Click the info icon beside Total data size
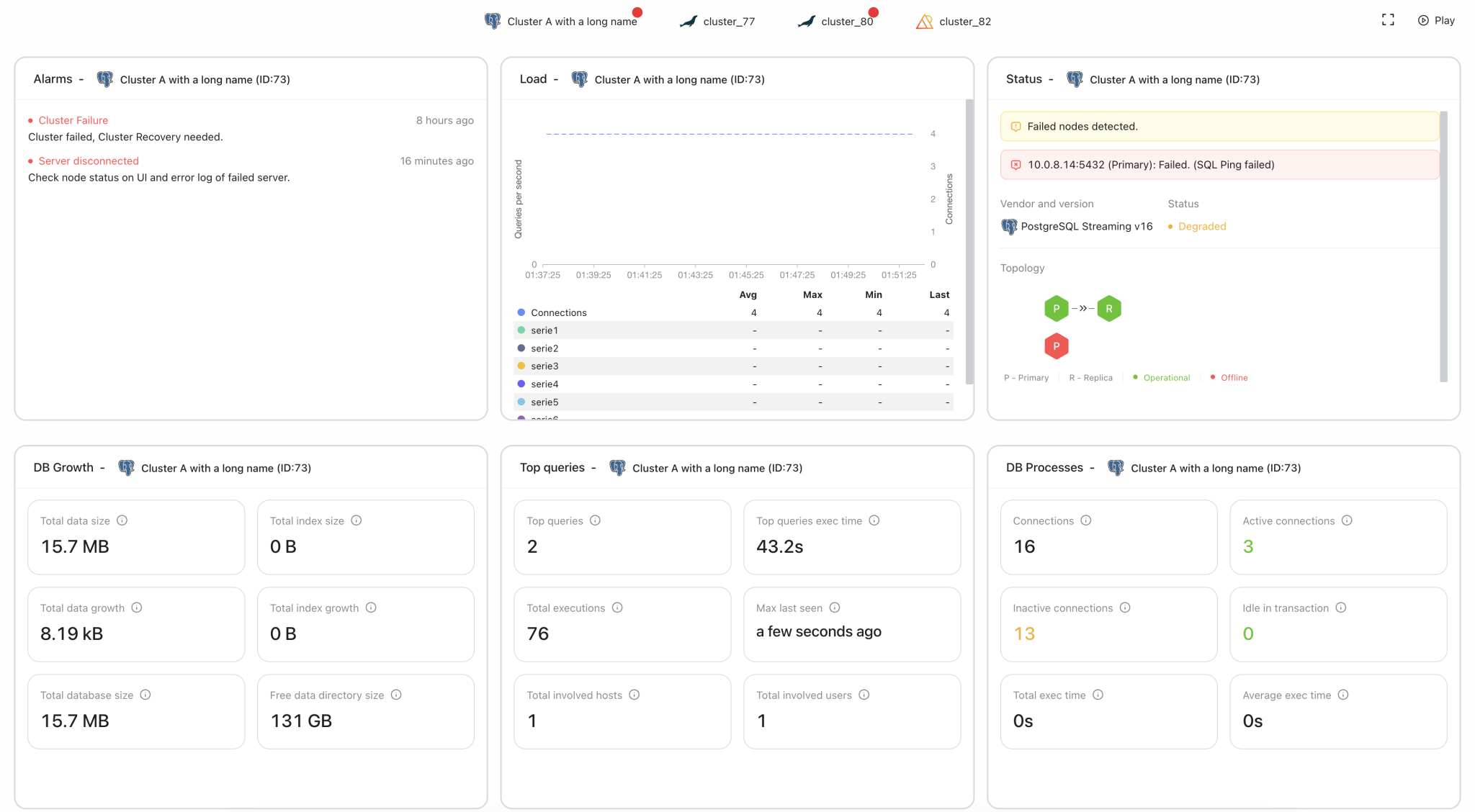 (122, 520)
